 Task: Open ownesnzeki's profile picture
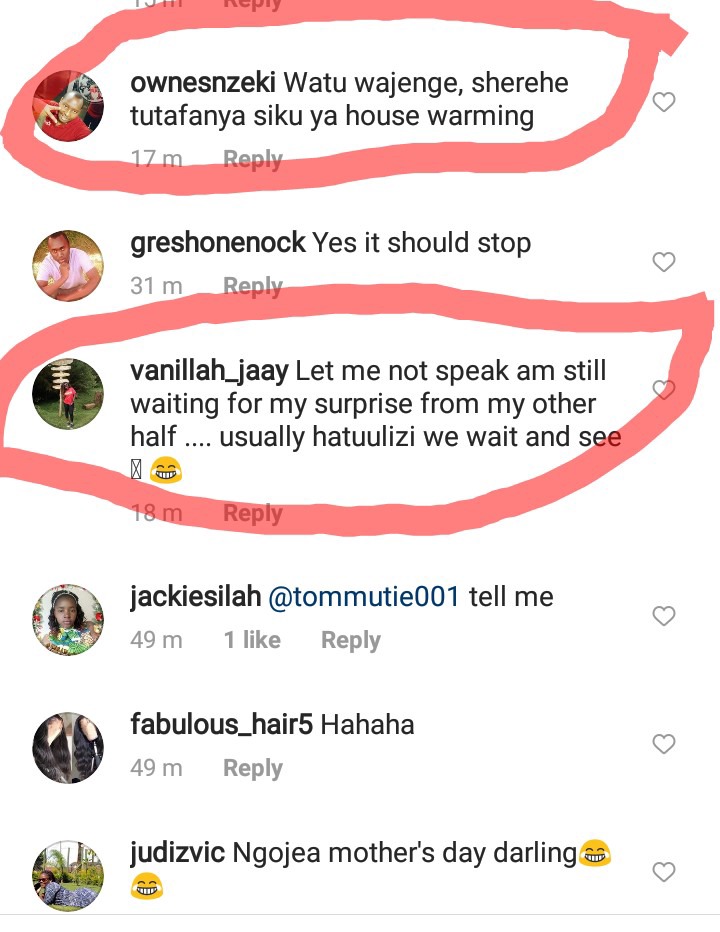point(68,106)
